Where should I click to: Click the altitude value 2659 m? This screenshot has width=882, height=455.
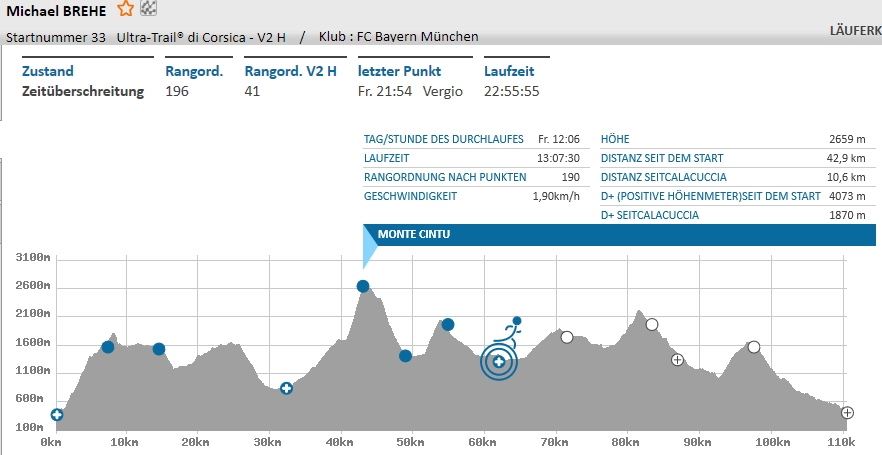[x=847, y=139]
